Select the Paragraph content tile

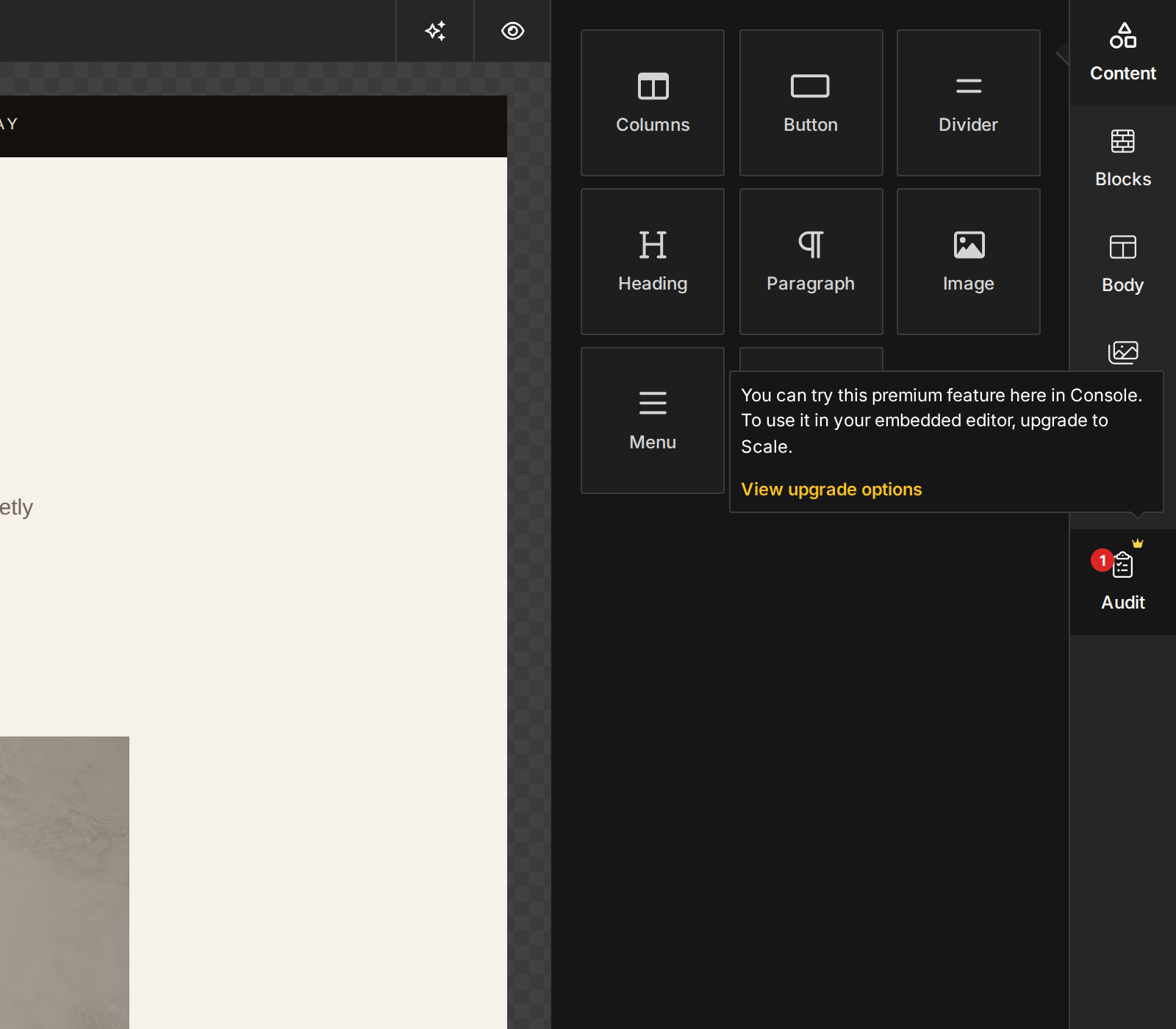point(811,262)
